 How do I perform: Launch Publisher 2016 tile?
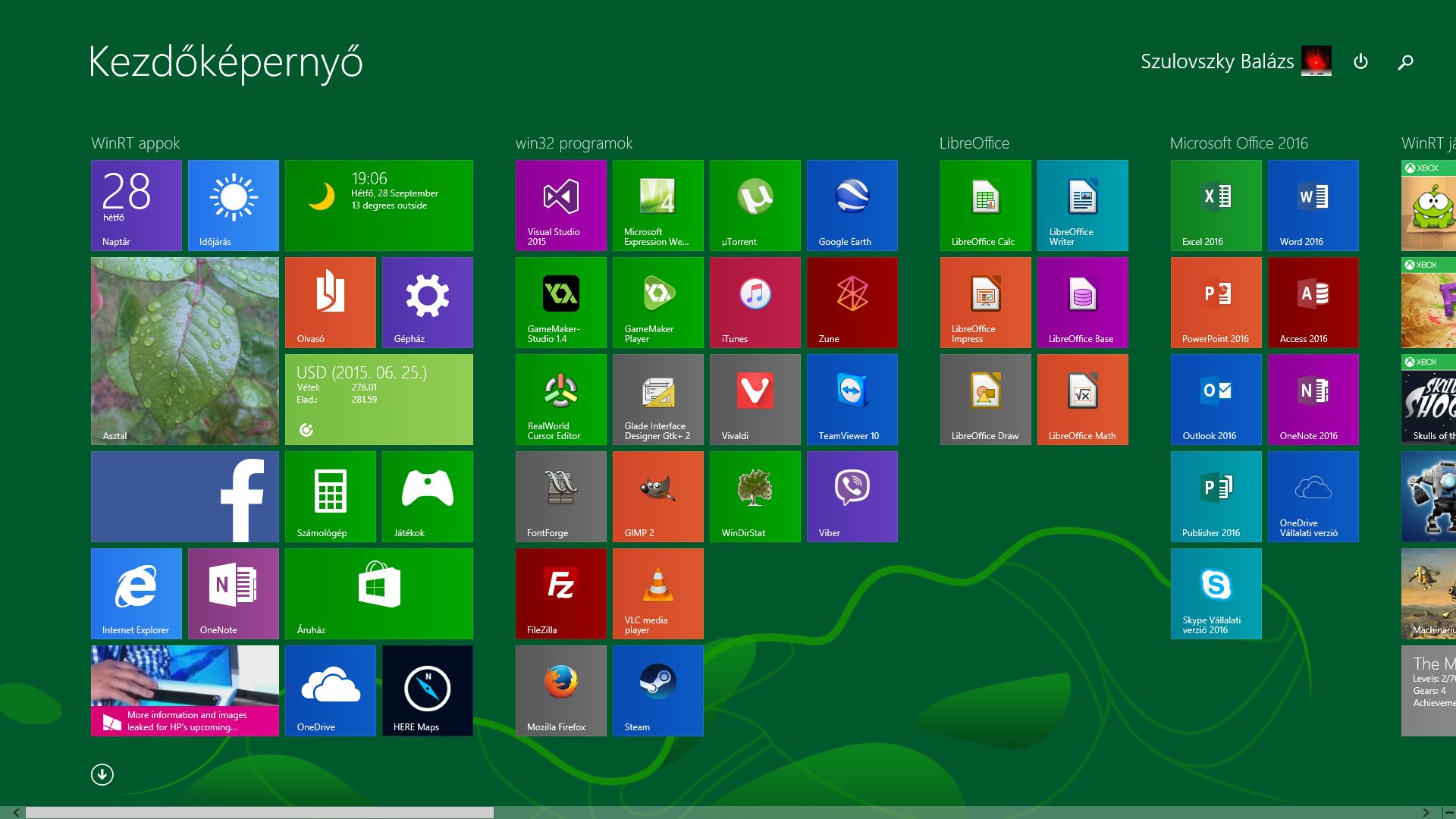[1216, 497]
